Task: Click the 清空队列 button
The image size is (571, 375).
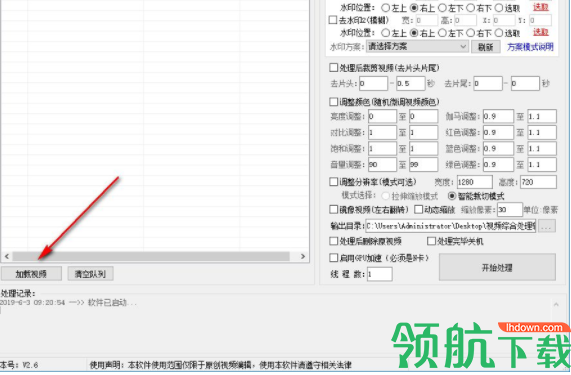Action: point(90,274)
